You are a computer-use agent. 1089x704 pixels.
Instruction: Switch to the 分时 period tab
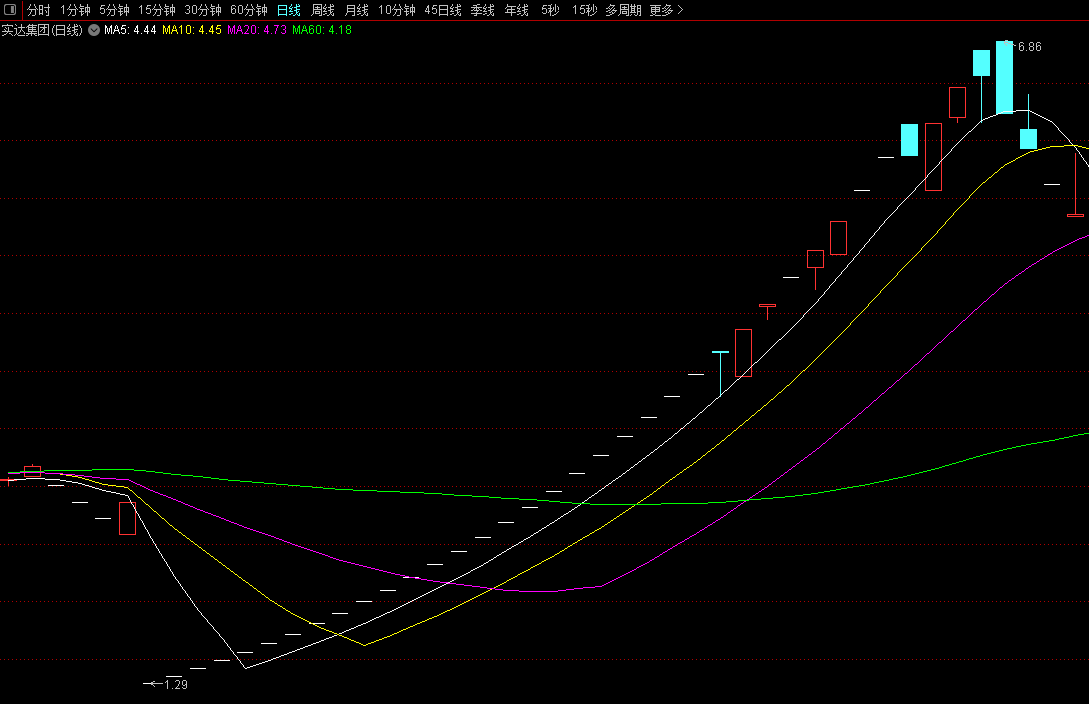[38, 10]
